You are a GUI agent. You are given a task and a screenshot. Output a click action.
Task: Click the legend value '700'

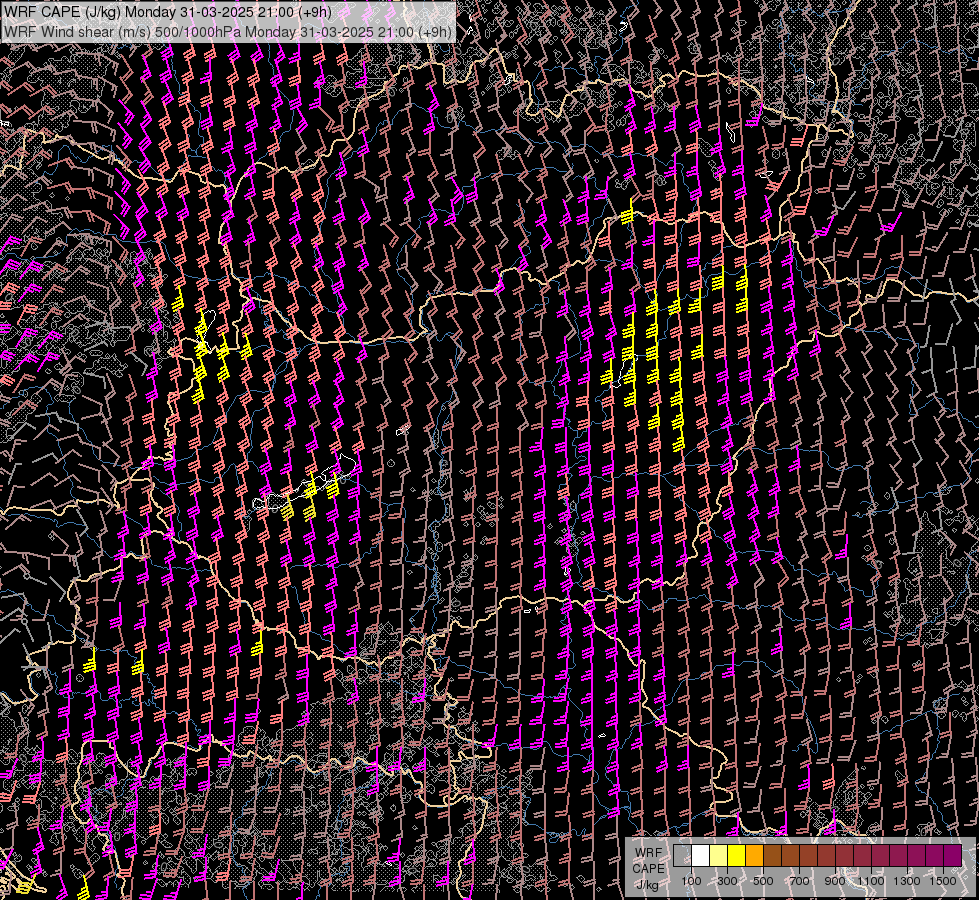799,881
